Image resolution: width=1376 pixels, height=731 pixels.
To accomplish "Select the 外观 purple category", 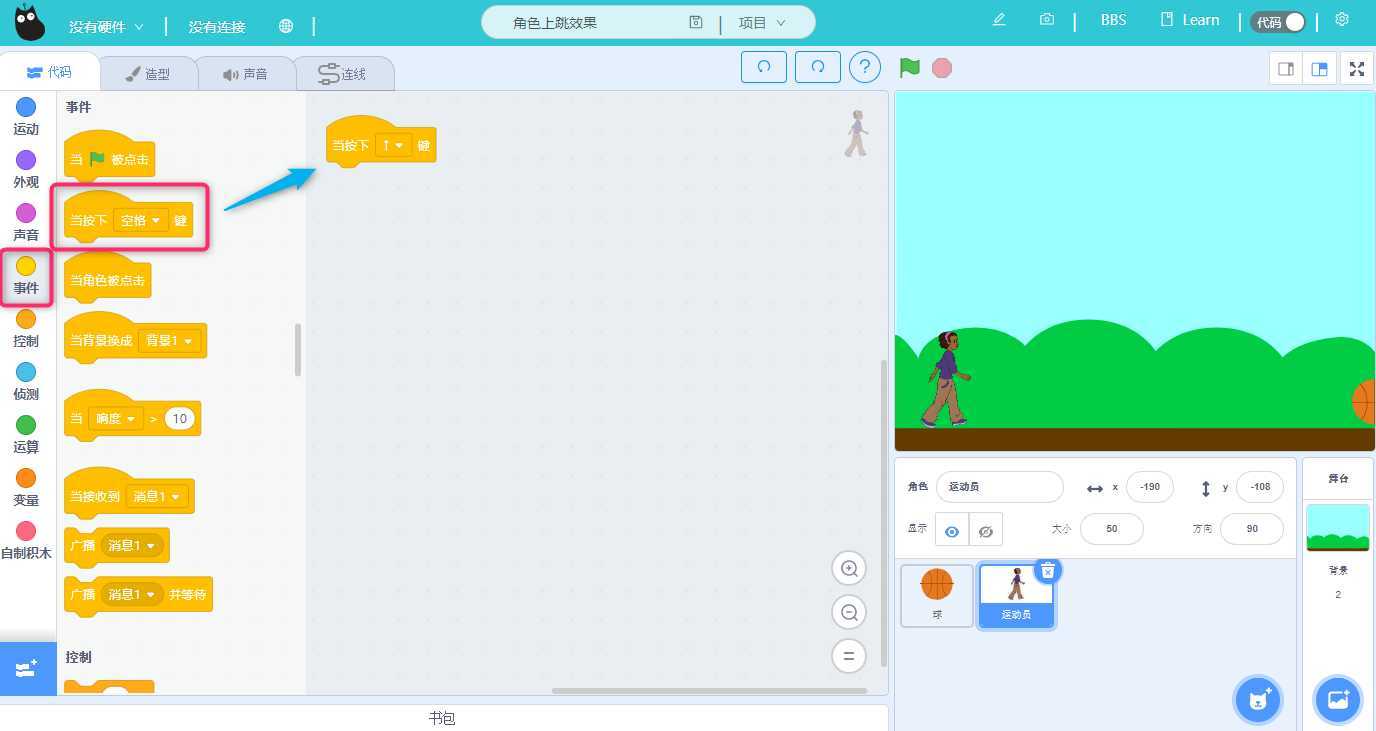I will pos(26,169).
